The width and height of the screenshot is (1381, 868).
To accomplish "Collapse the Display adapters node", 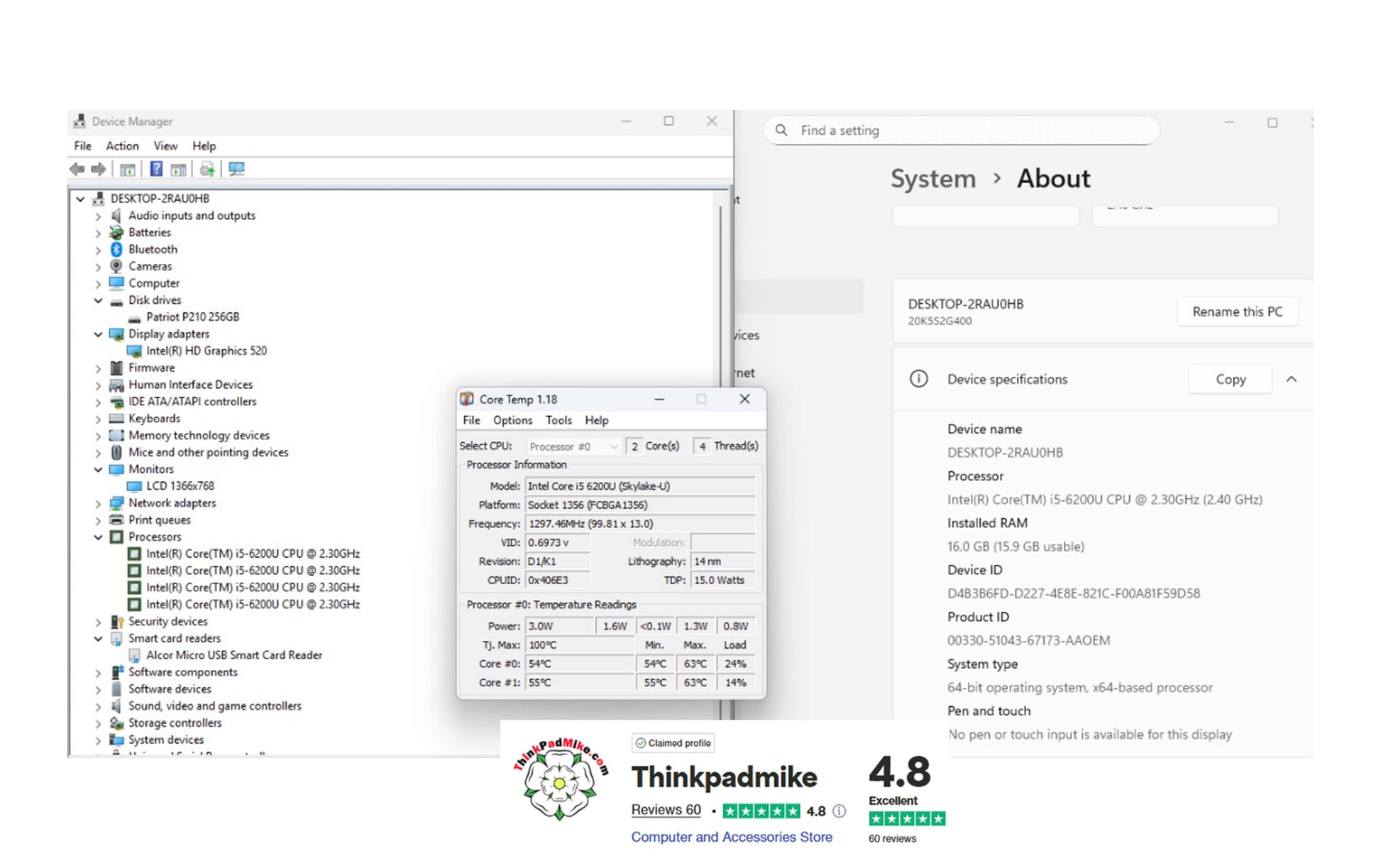I will pyautogui.click(x=98, y=334).
